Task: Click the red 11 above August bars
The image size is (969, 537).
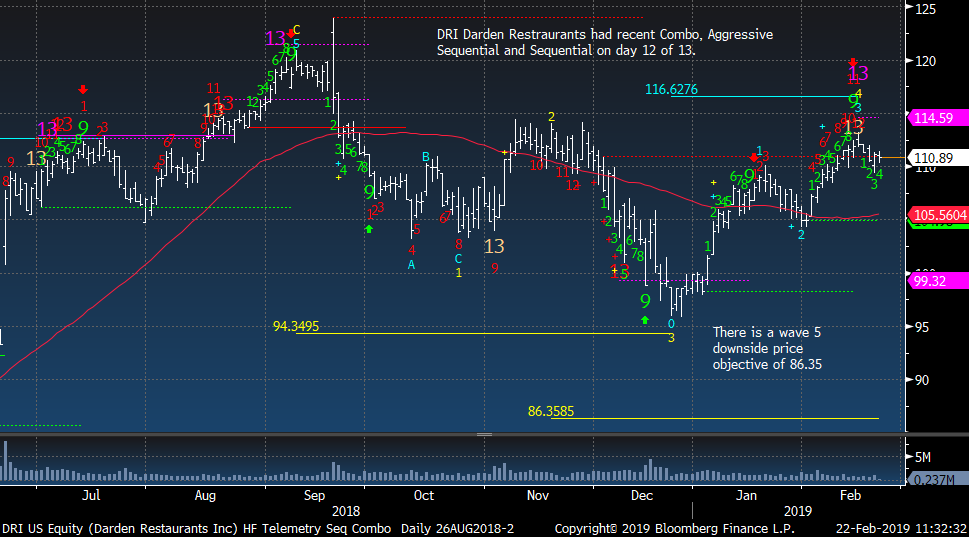Action: click(214, 88)
